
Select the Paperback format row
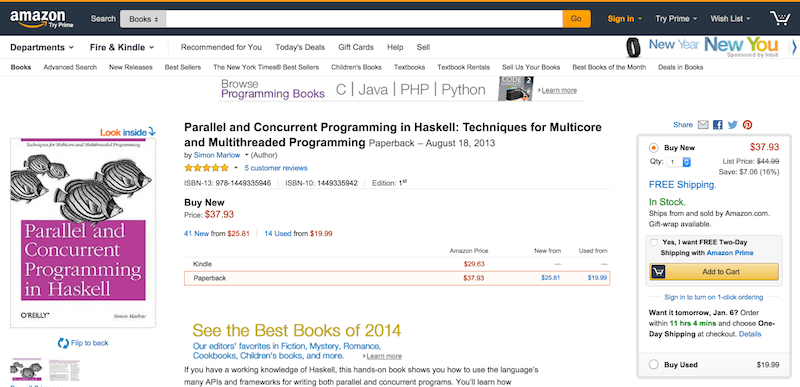[x=397, y=278]
